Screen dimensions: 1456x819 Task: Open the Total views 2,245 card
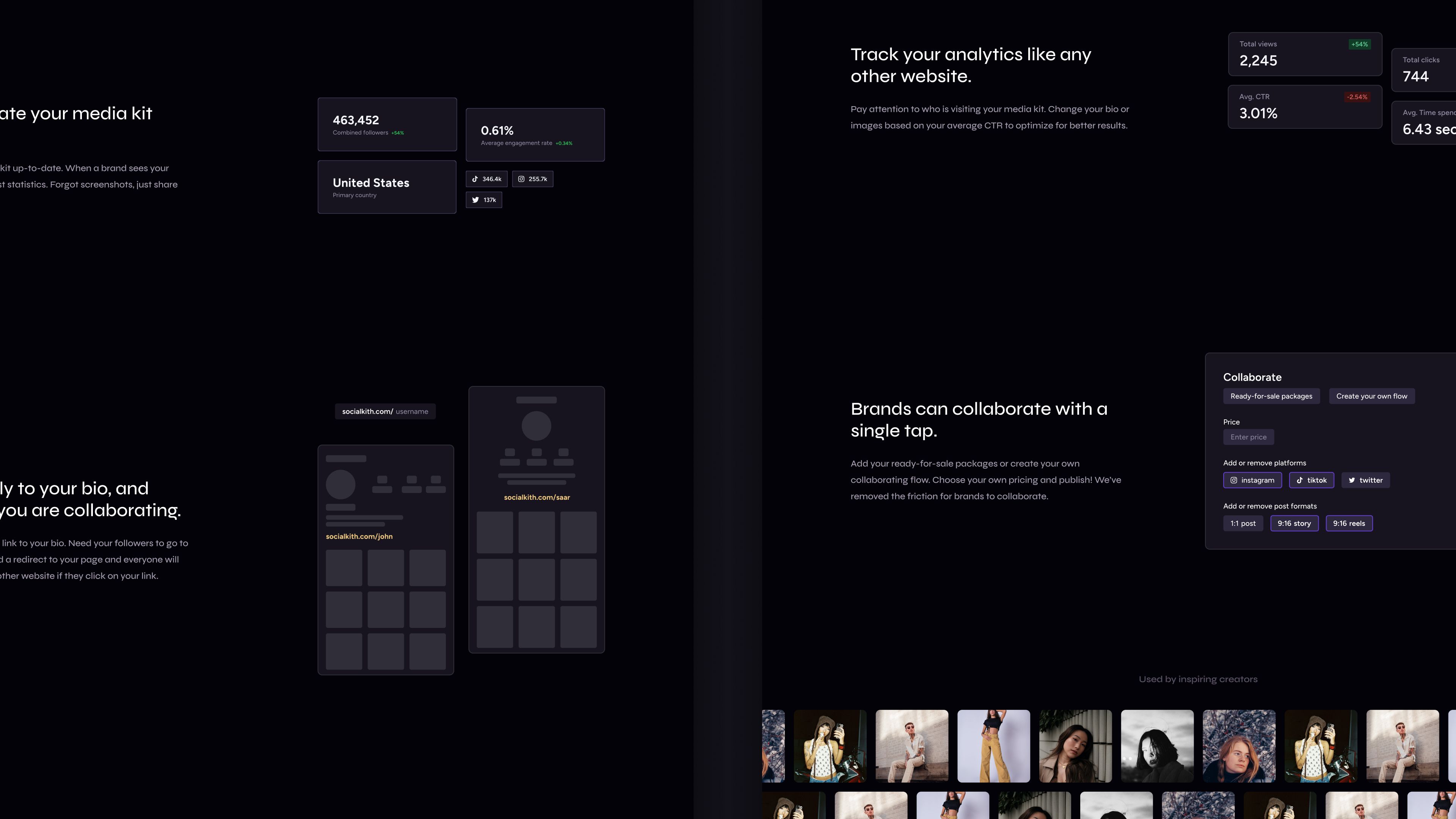pyautogui.click(x=1304, y=54)
